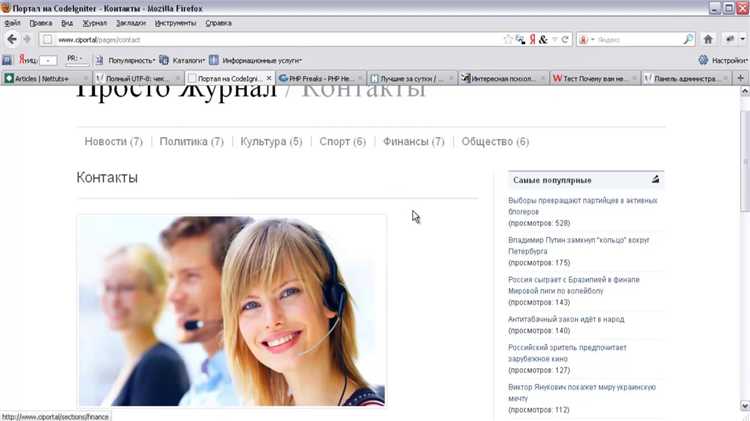Open article Российский зритель предпочитает
Screen dimensions: 750x421
[x=567, y=353]
